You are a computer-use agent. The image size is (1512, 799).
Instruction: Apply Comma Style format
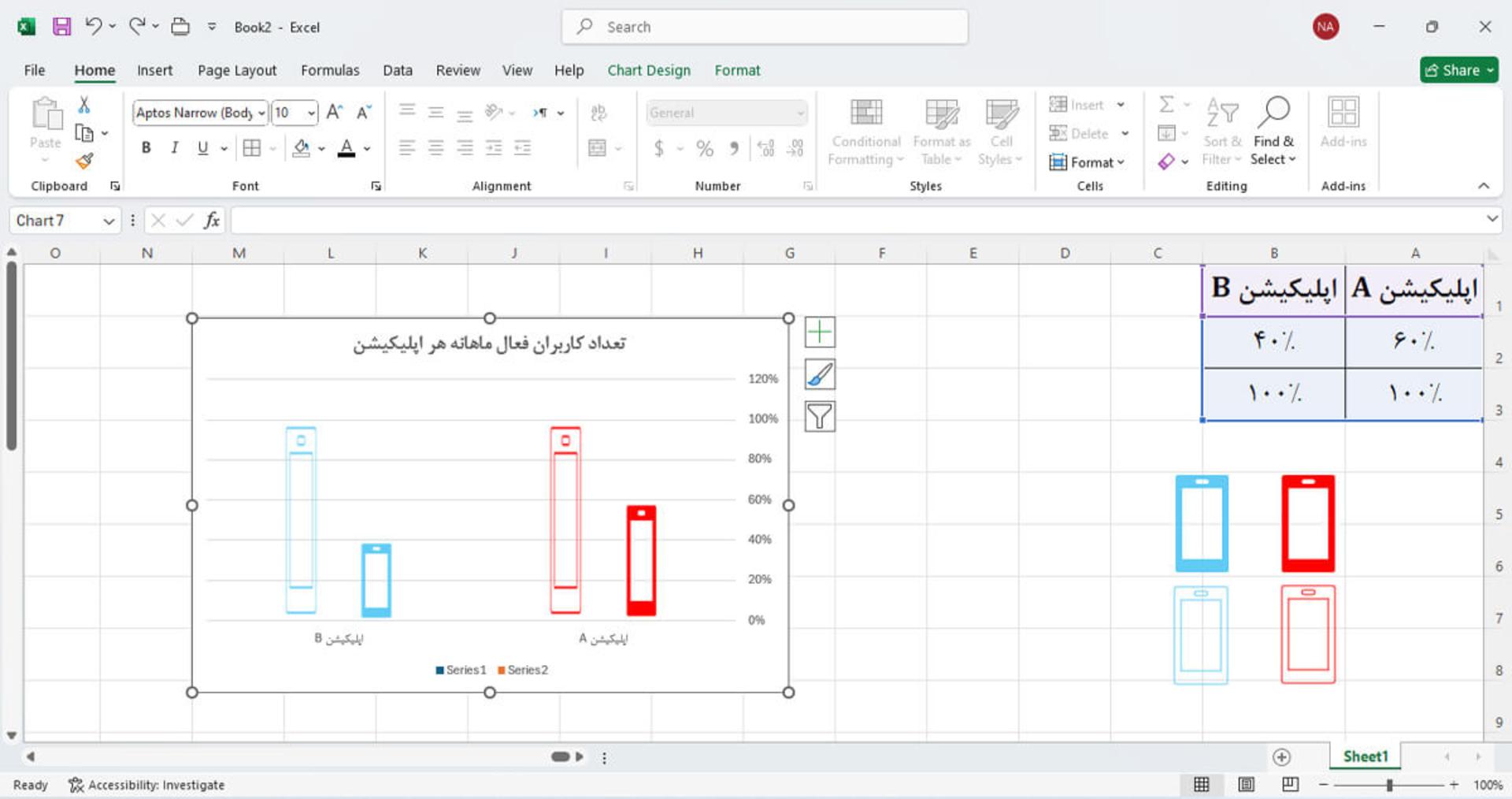[734, 148]
